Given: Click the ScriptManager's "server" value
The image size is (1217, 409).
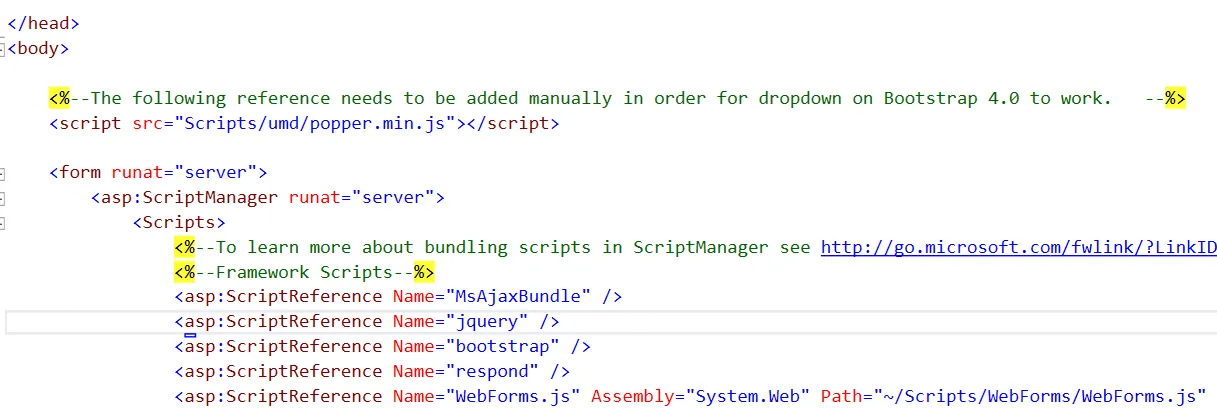Looking at the screenshot, I should click(393, 197).
